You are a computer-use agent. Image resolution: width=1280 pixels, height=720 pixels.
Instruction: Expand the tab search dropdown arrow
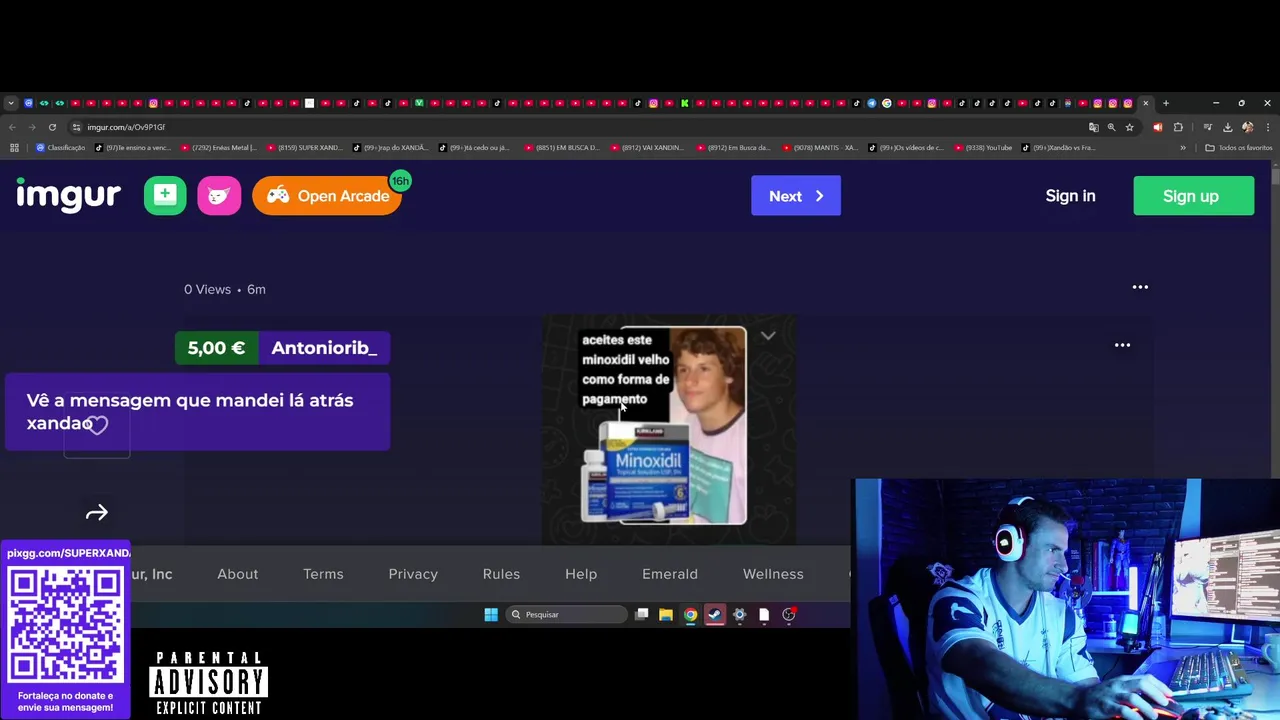[10, 103]
